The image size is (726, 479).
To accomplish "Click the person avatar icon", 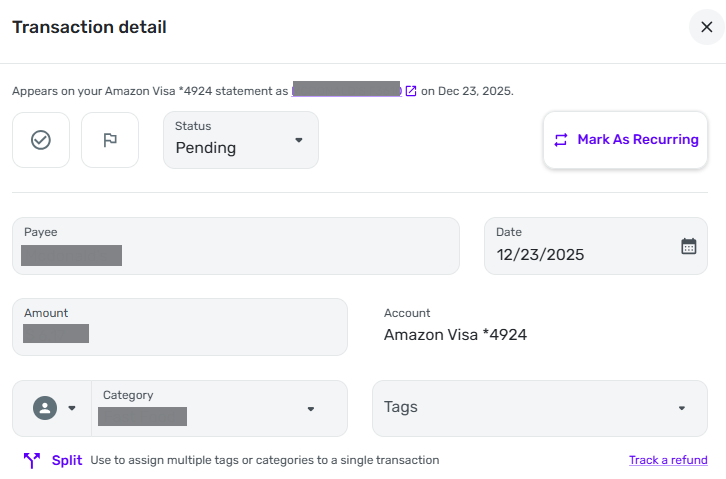I will tap(45, 408).
